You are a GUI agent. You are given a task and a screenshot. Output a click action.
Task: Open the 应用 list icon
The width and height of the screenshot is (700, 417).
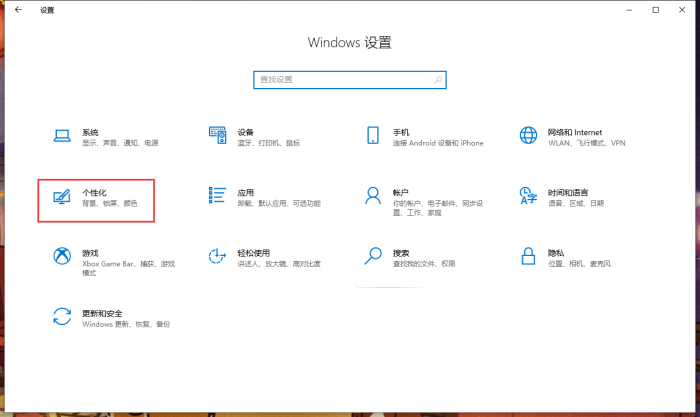pyautogui.click(x=218, y=196)
